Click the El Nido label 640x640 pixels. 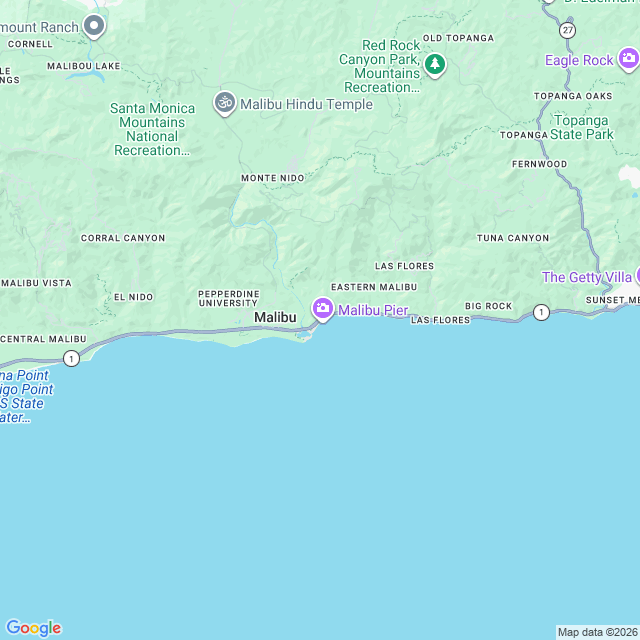133,297
